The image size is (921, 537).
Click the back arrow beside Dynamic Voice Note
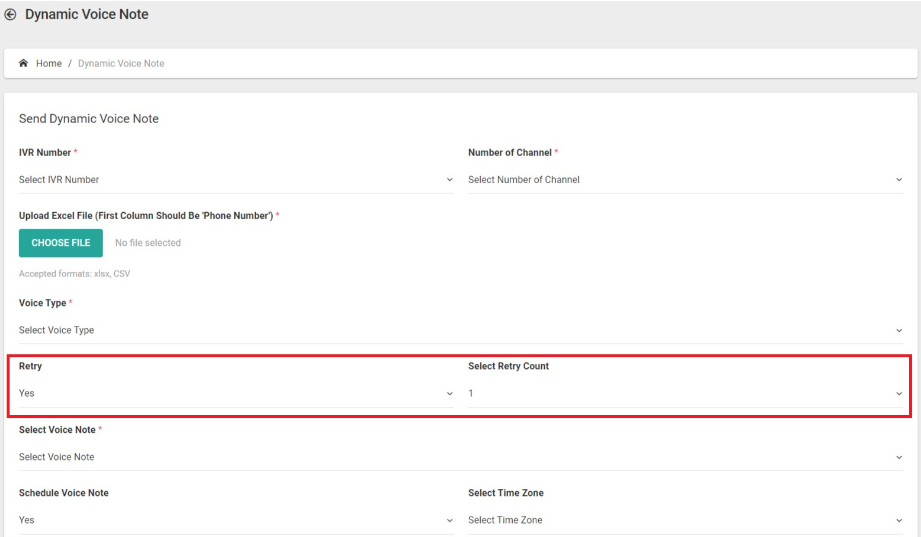click(10, 15)
